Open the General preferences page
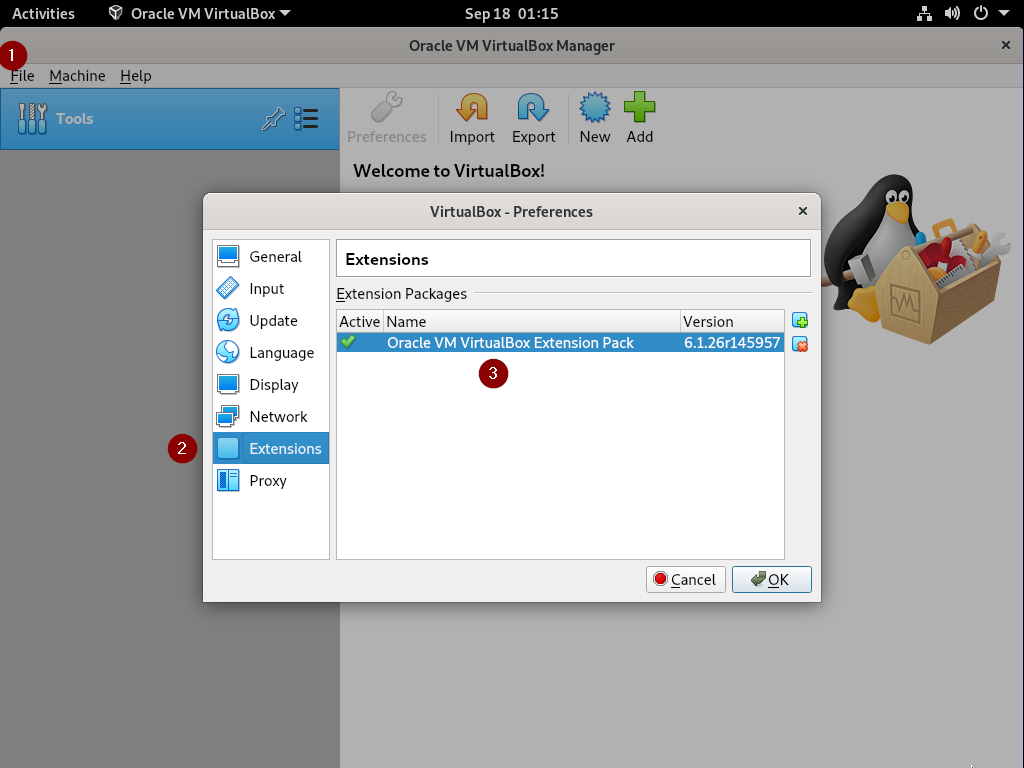Screen dimensions: 1024x768 (x=270, y=257)
